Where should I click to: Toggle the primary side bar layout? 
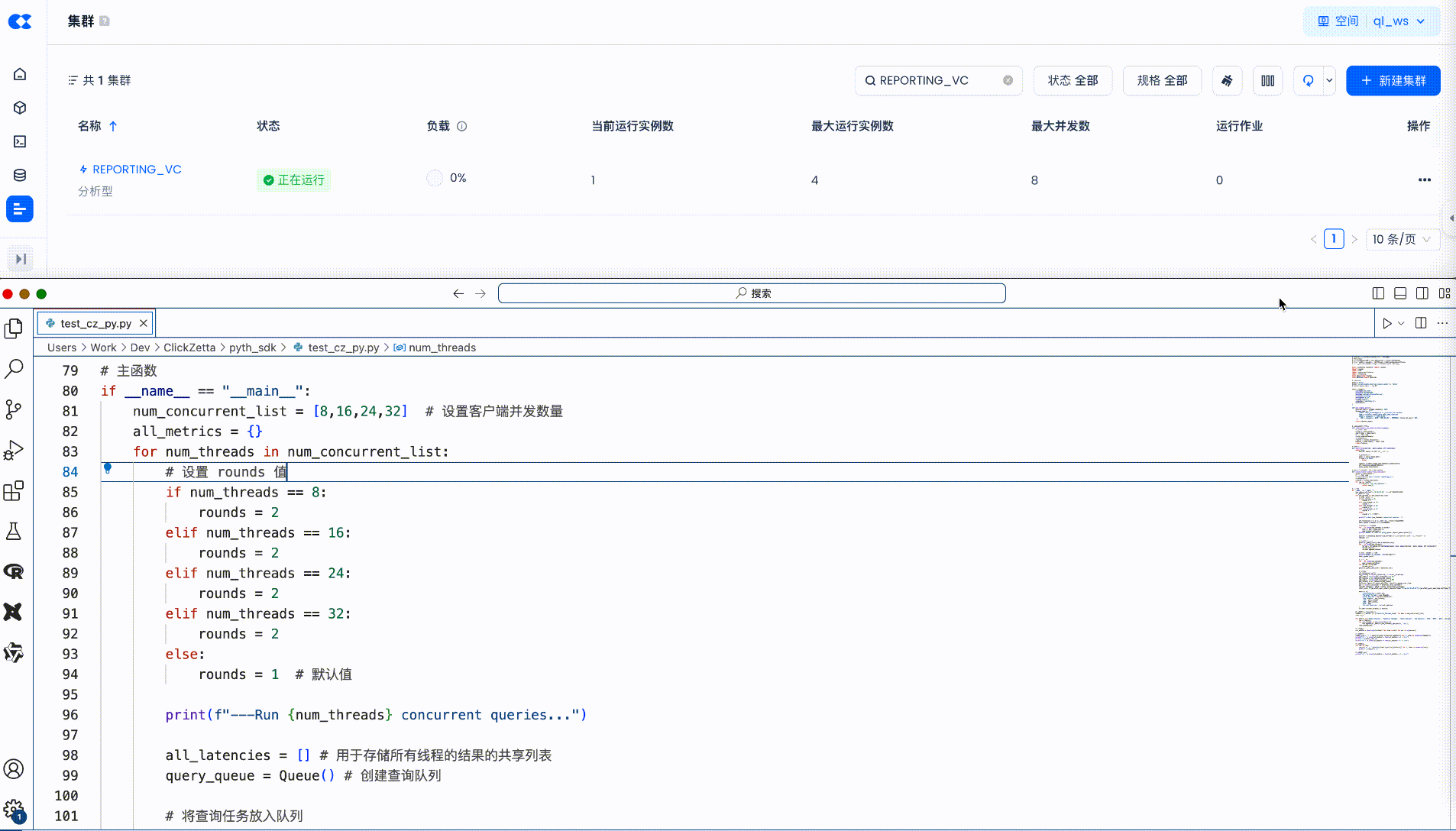1378,293
